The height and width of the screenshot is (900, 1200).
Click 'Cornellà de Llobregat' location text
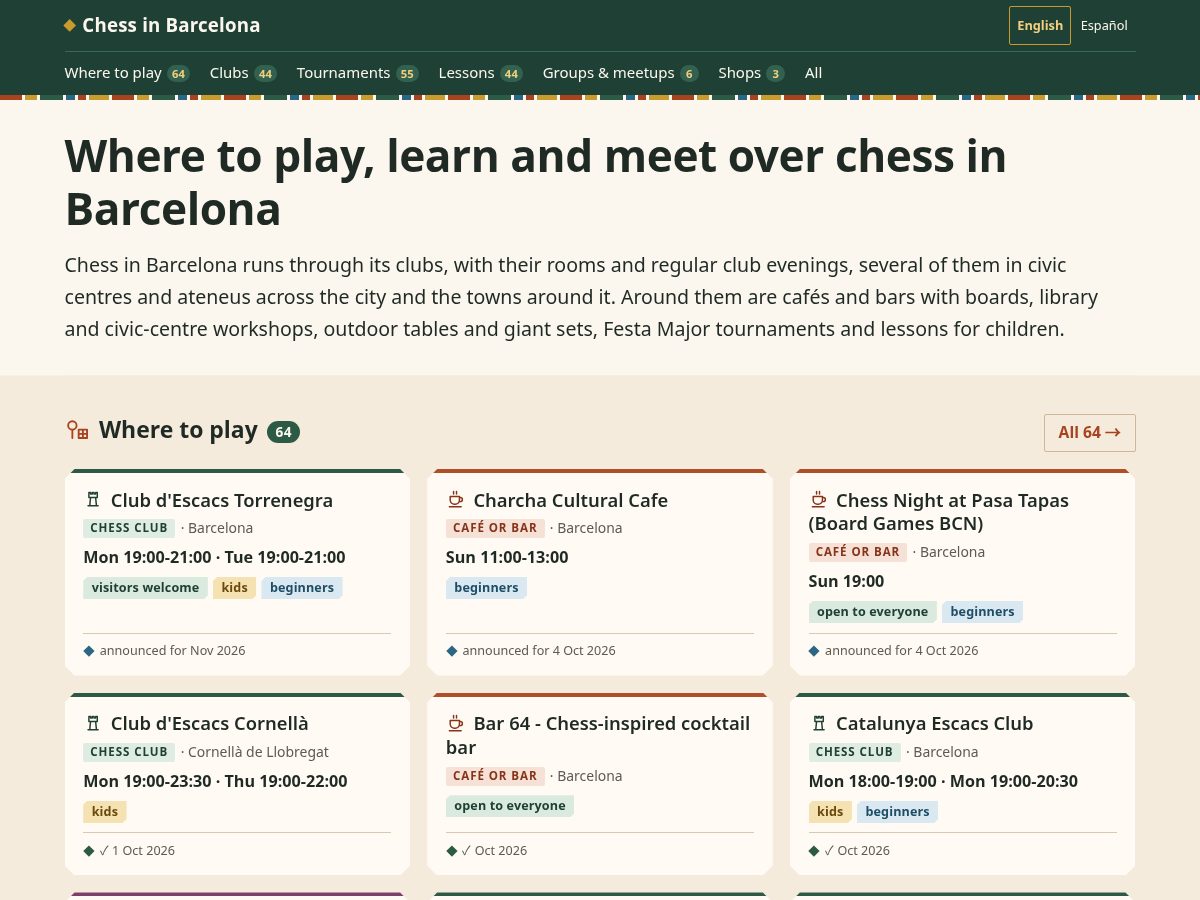click(x=258, y=752)
